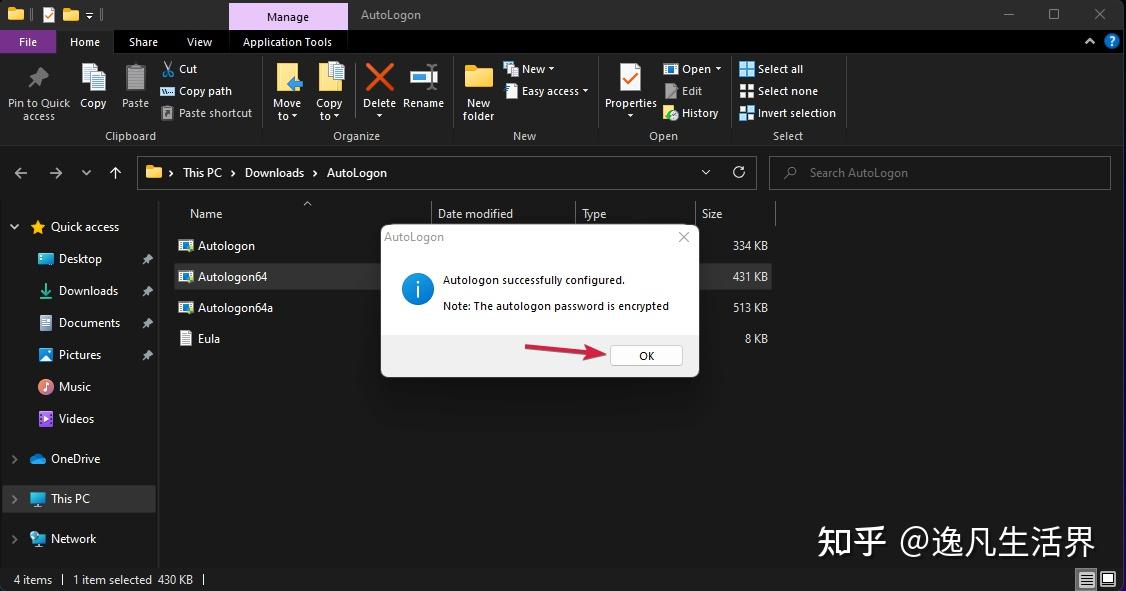
Task: Click the Rename icon on the ribbon
Action: (423, 85)
